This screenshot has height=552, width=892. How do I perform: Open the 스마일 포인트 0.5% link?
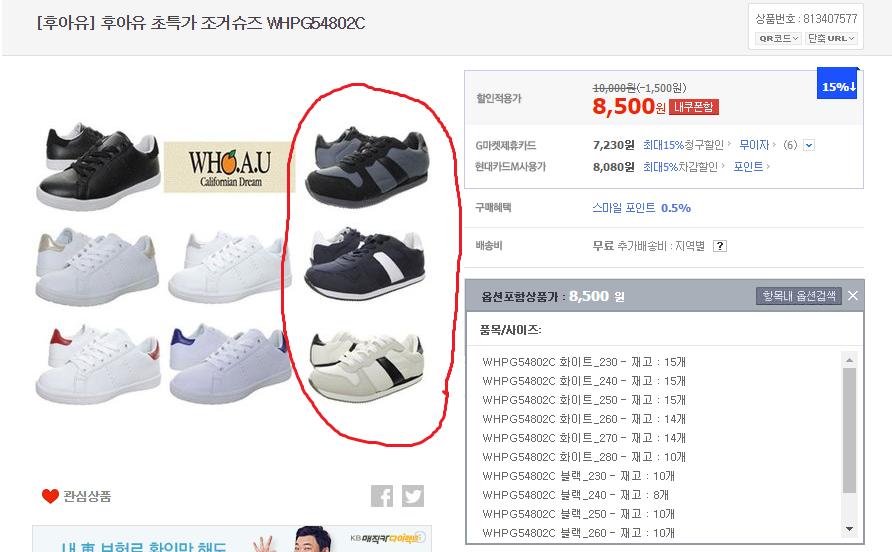pyautogui.click(x=641, y=208)
